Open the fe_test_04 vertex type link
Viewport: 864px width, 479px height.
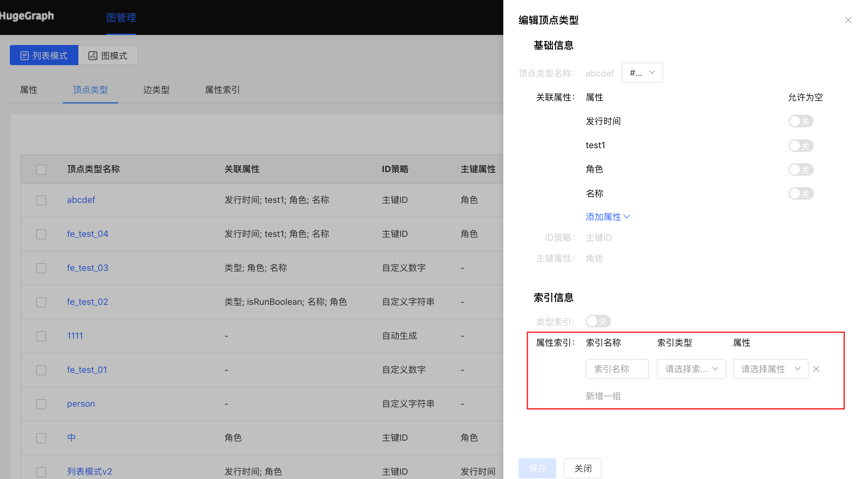point(88,234)
